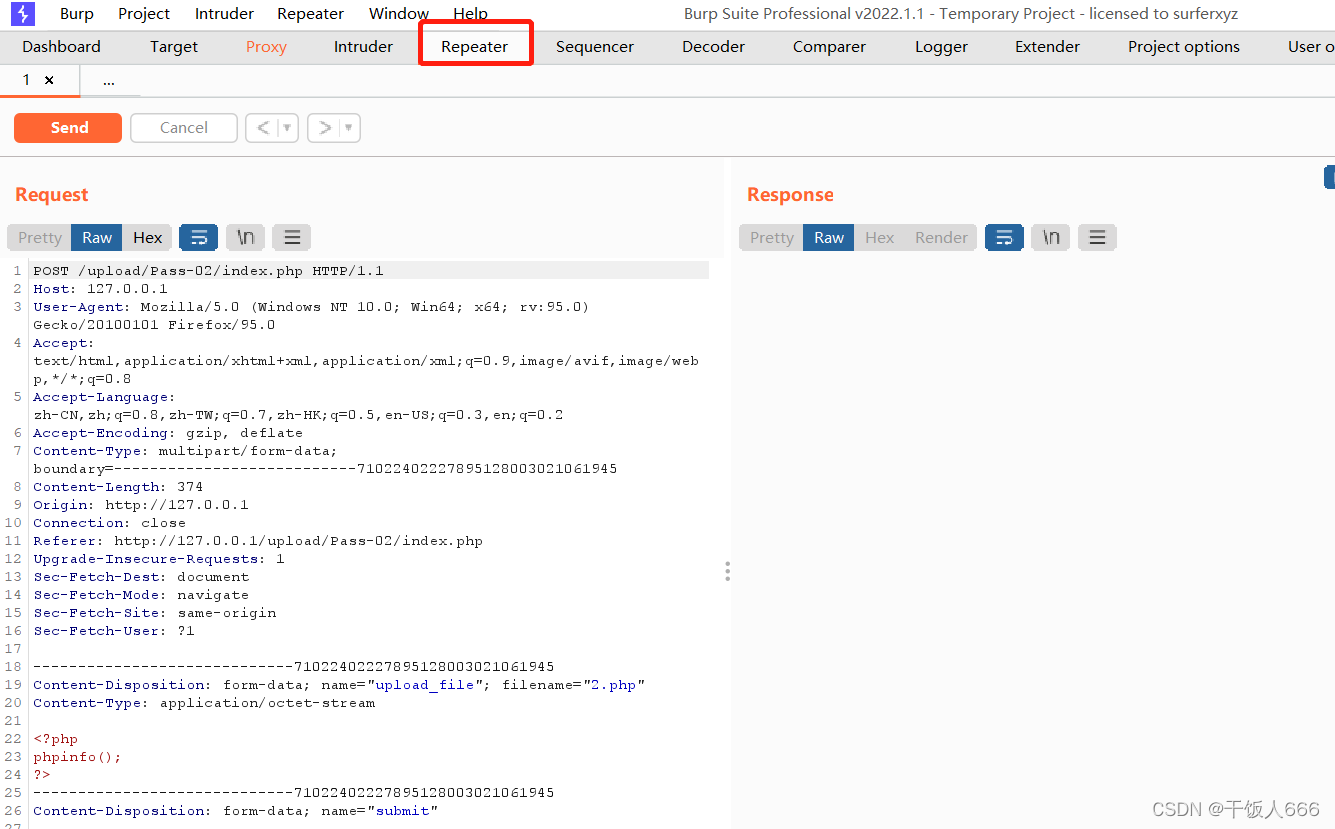Select Pretty view in Request panel
1335x829 pixels.
40,237
